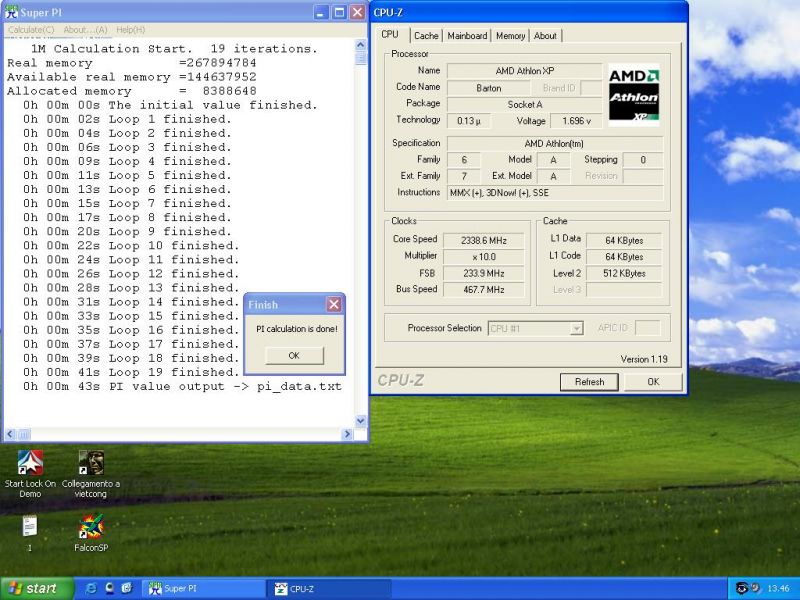This screenshot has height=600, width=800.
Task: Click the Super PI vertical scrollbar thumb
Action: 361,58
